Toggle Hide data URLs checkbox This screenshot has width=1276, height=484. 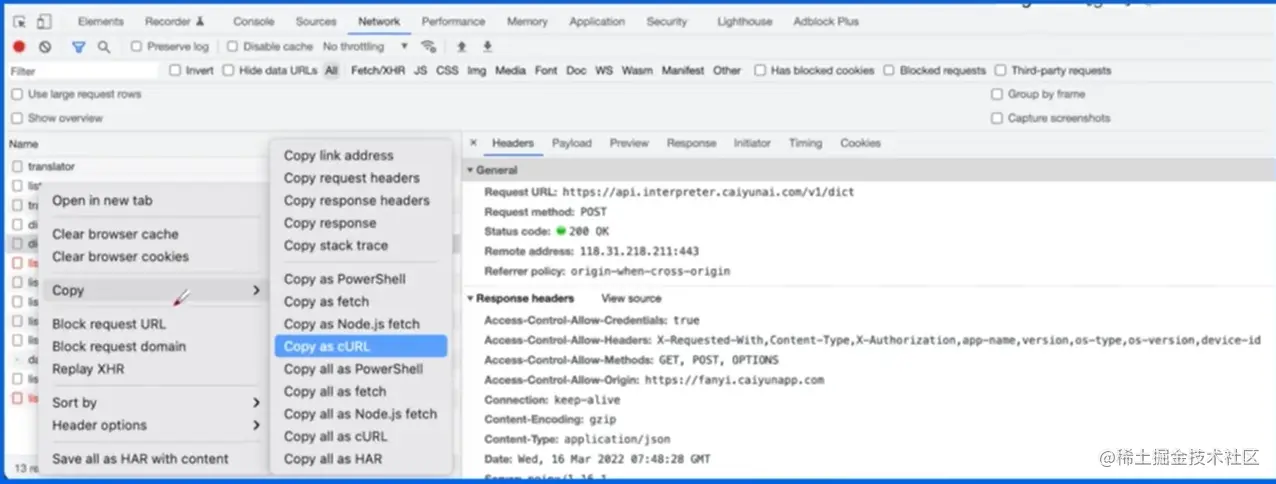(x=228, y=70)
